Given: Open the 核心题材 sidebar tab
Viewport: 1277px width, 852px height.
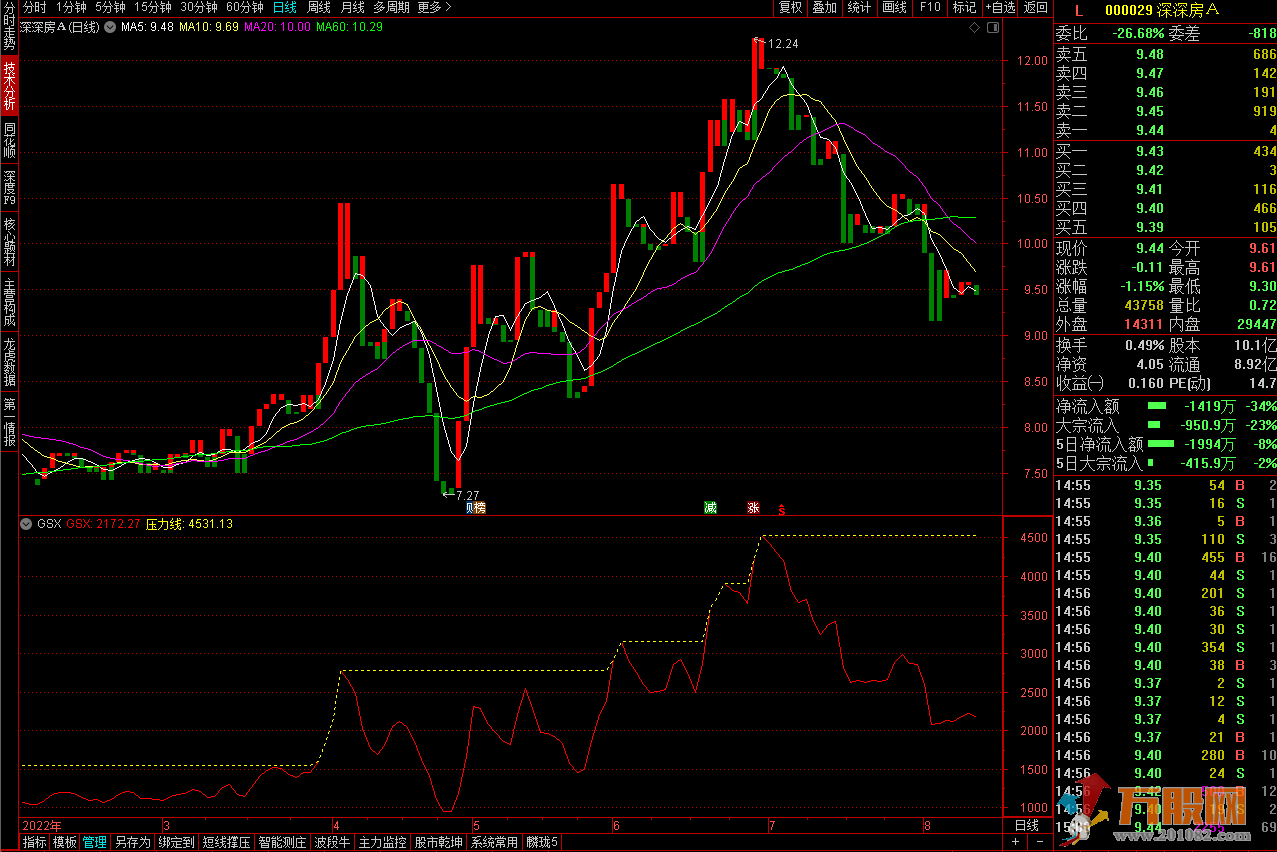Looking at the screenshot, I should (x=9, y=241).
